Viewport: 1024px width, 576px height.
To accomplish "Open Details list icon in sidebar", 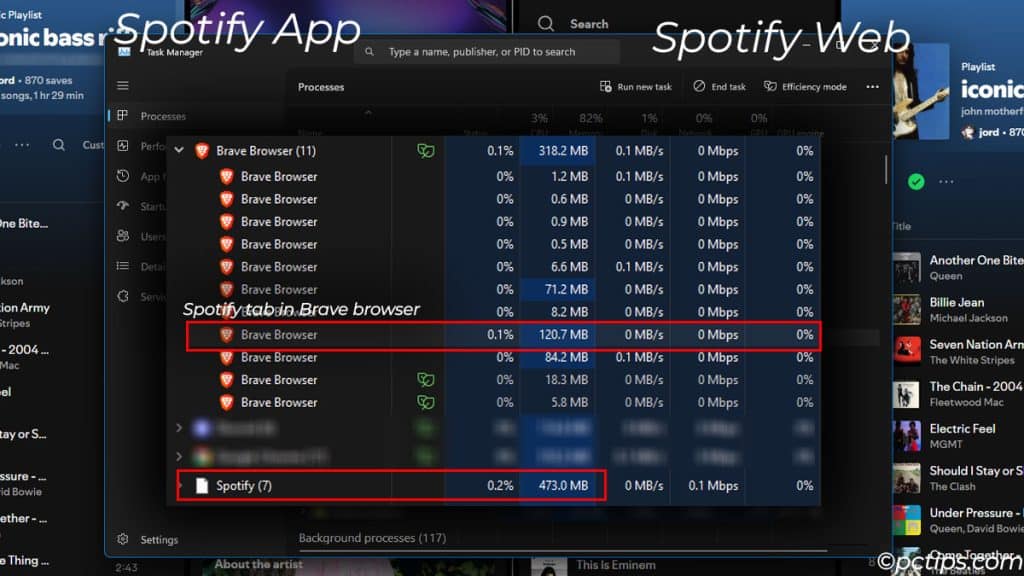I will 123,266.
